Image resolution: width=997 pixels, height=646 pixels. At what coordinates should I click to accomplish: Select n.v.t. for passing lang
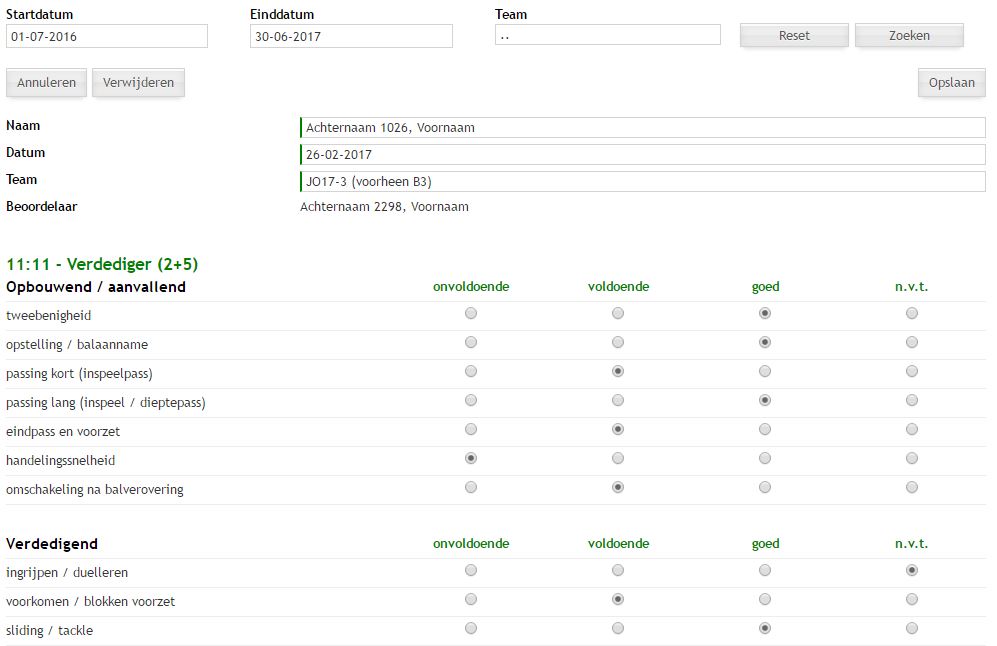tap(912, 401)
